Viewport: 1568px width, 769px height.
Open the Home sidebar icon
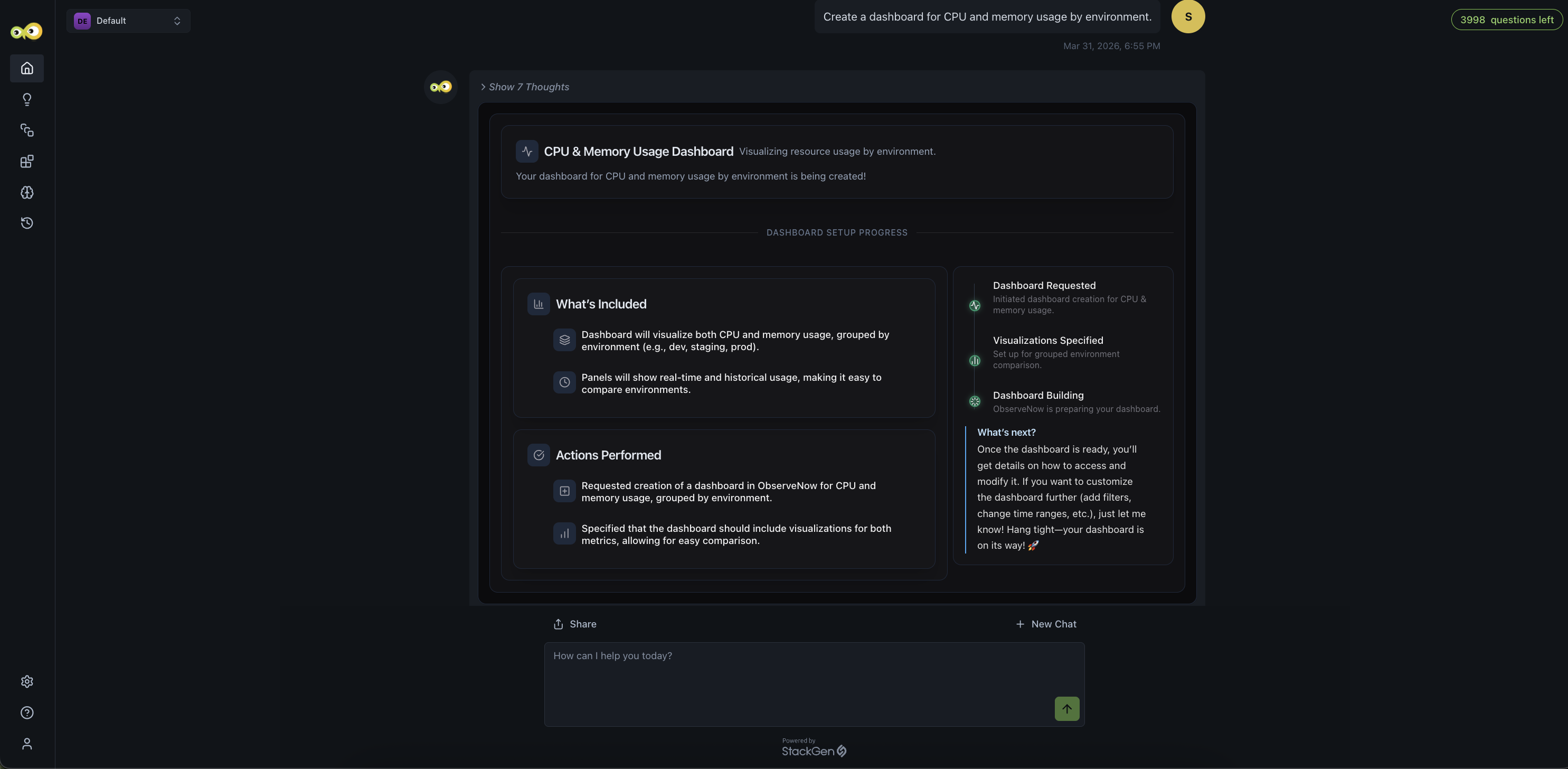27,68
